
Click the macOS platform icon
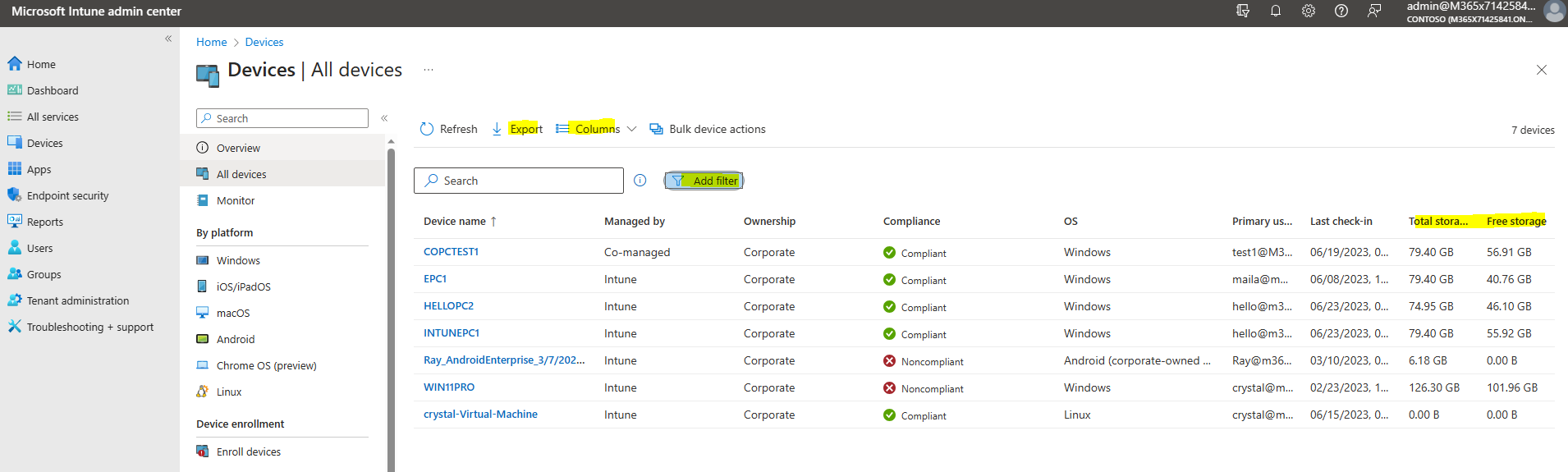click(x=203, y=312)
